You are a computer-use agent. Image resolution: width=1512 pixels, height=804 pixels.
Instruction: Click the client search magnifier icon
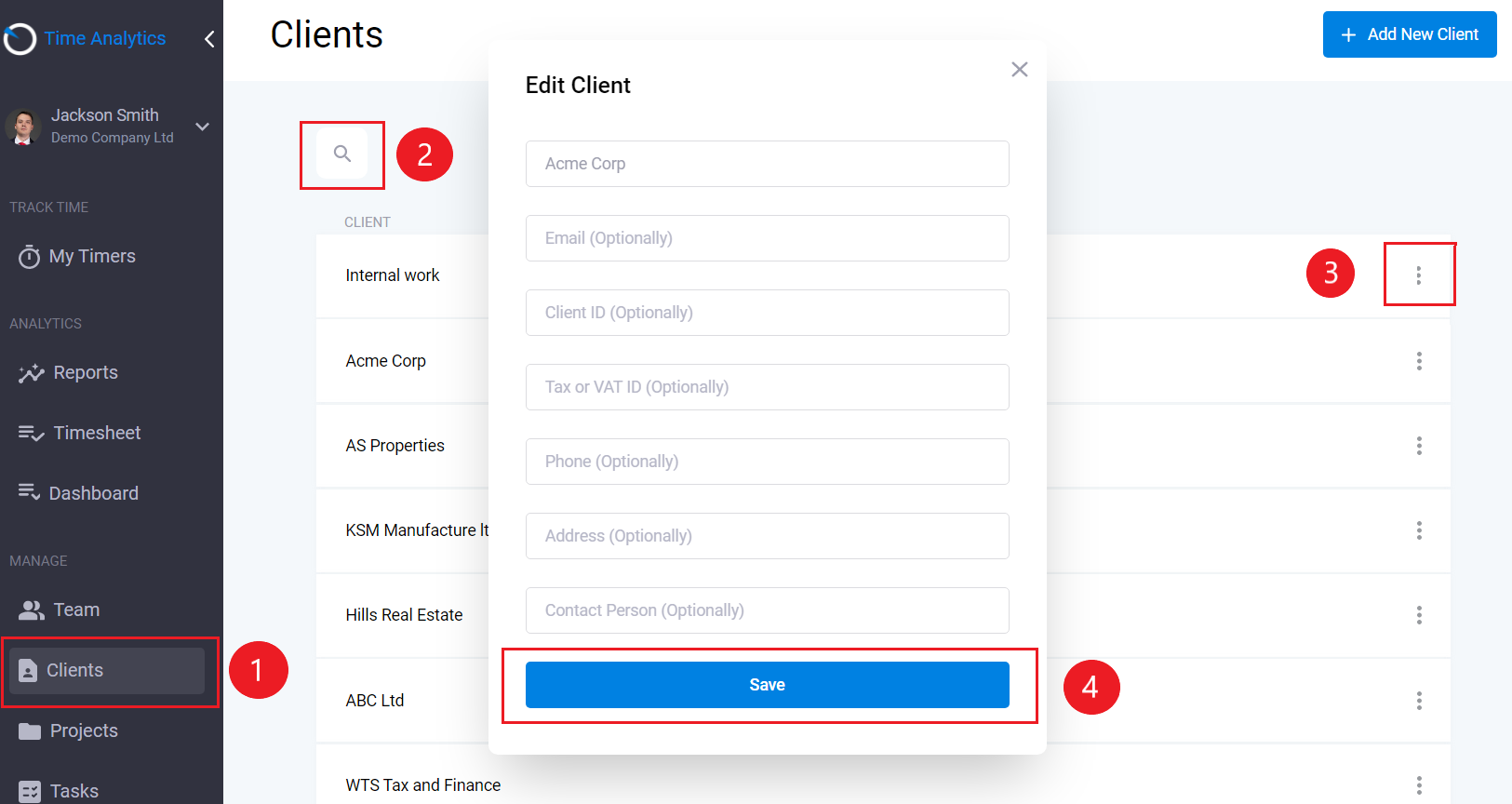(342, 154)
